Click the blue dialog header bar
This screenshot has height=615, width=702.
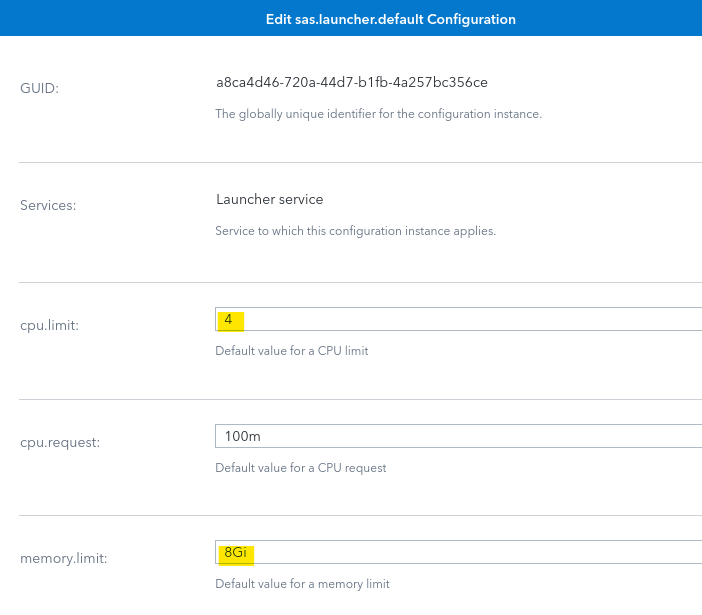click(x=351, y=18)
